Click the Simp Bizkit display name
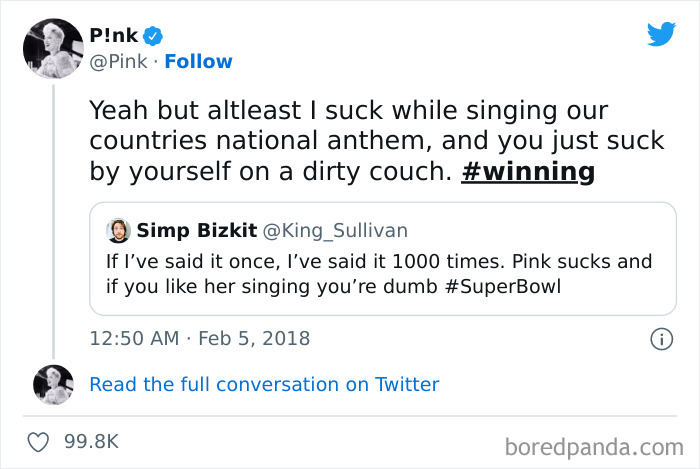The width and height of the screenshot is (700, 469). pyautogui.click(x=195, y=231)
